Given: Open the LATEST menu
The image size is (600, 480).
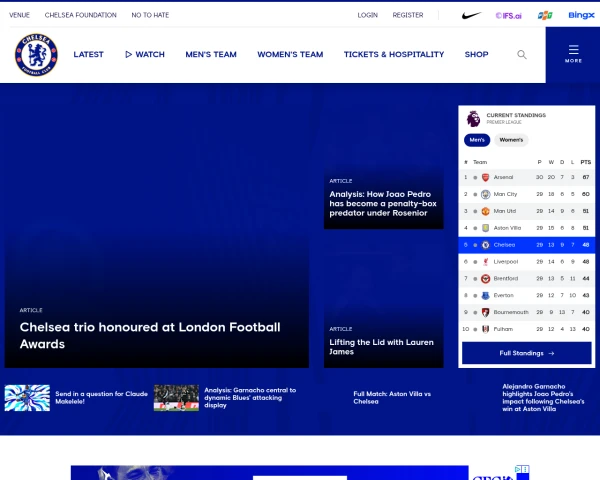Looking at the screenshot, I should click(x=88, y=54).
